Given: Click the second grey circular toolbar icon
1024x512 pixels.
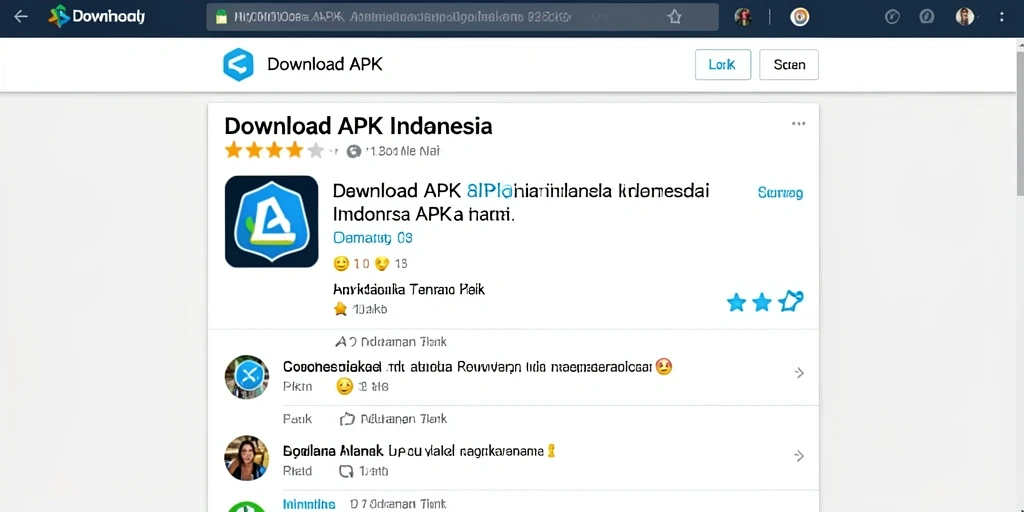Looking at the screenshot, I should point(927,17).
